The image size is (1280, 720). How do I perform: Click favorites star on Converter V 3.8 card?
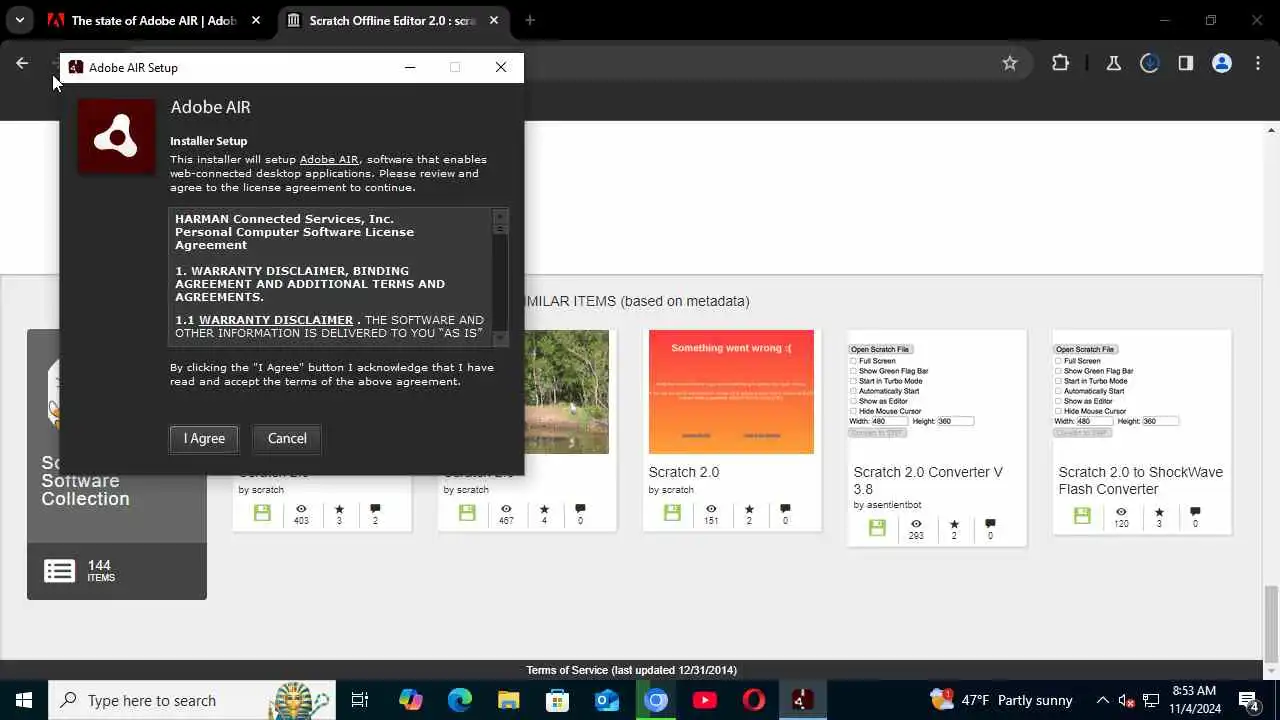pyautogui.click(x=954, y=524)
